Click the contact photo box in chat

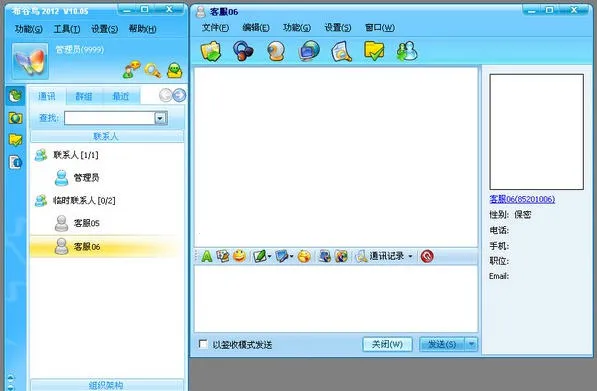coord(536,132)
